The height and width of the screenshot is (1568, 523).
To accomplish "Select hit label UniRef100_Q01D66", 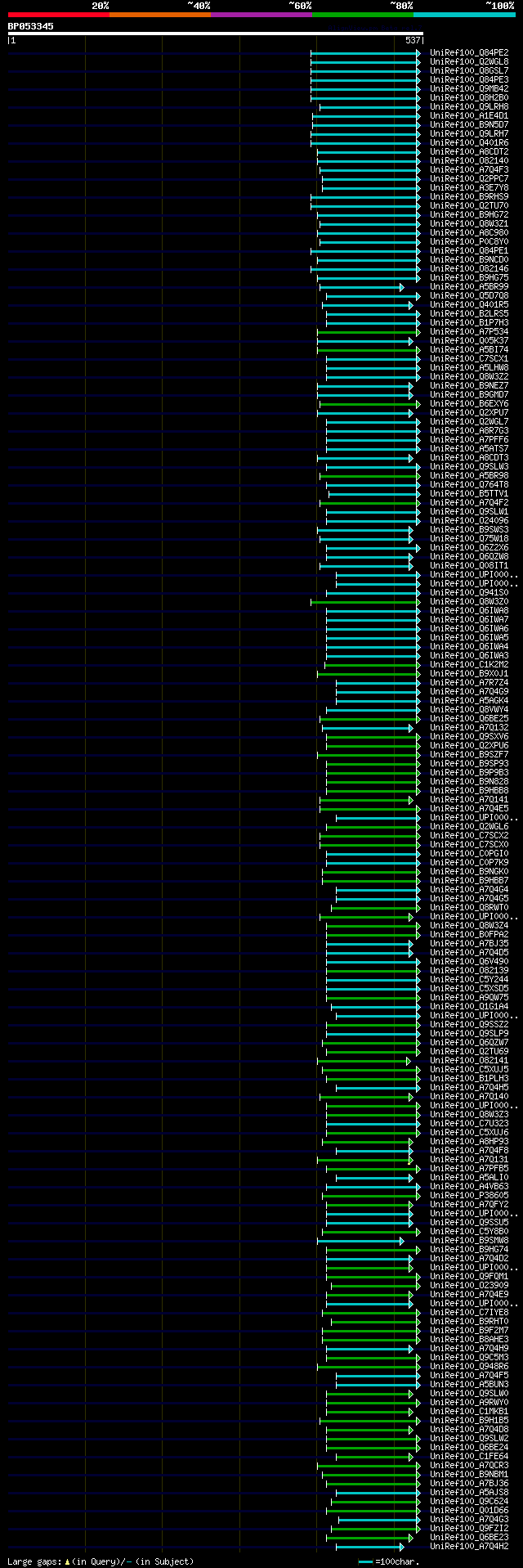I will pos(469,1510).
